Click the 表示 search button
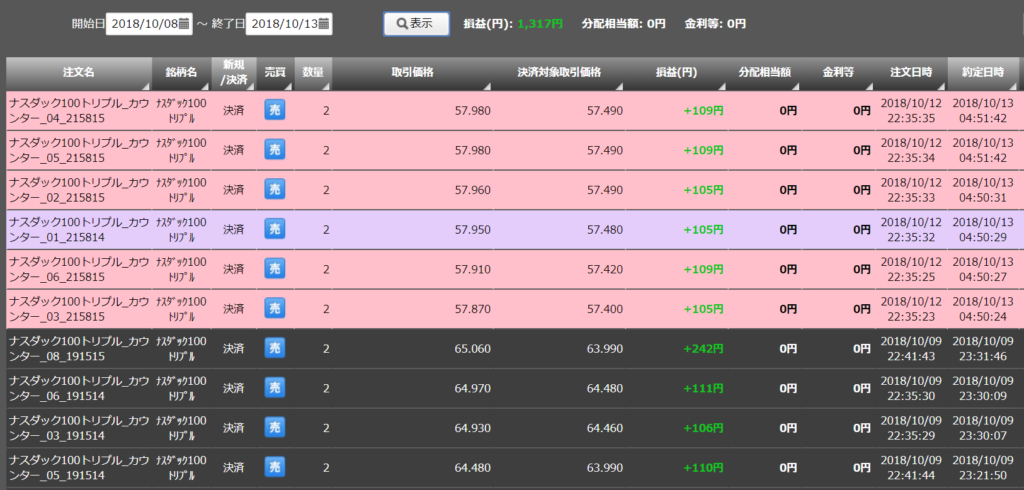 416,24
